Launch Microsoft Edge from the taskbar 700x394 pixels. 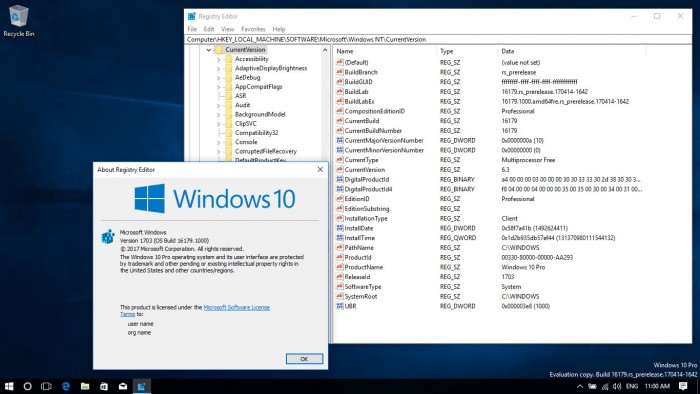[66, 386]
